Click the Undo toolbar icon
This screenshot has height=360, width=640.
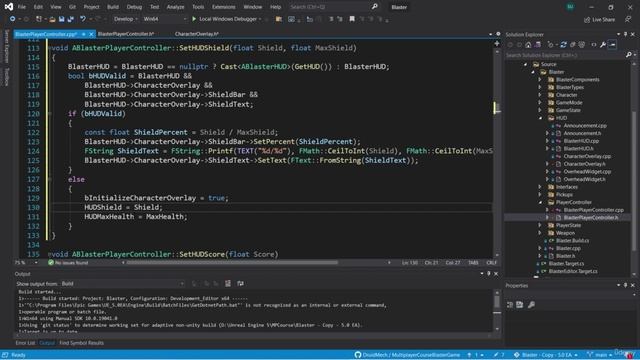click(83, 19)
